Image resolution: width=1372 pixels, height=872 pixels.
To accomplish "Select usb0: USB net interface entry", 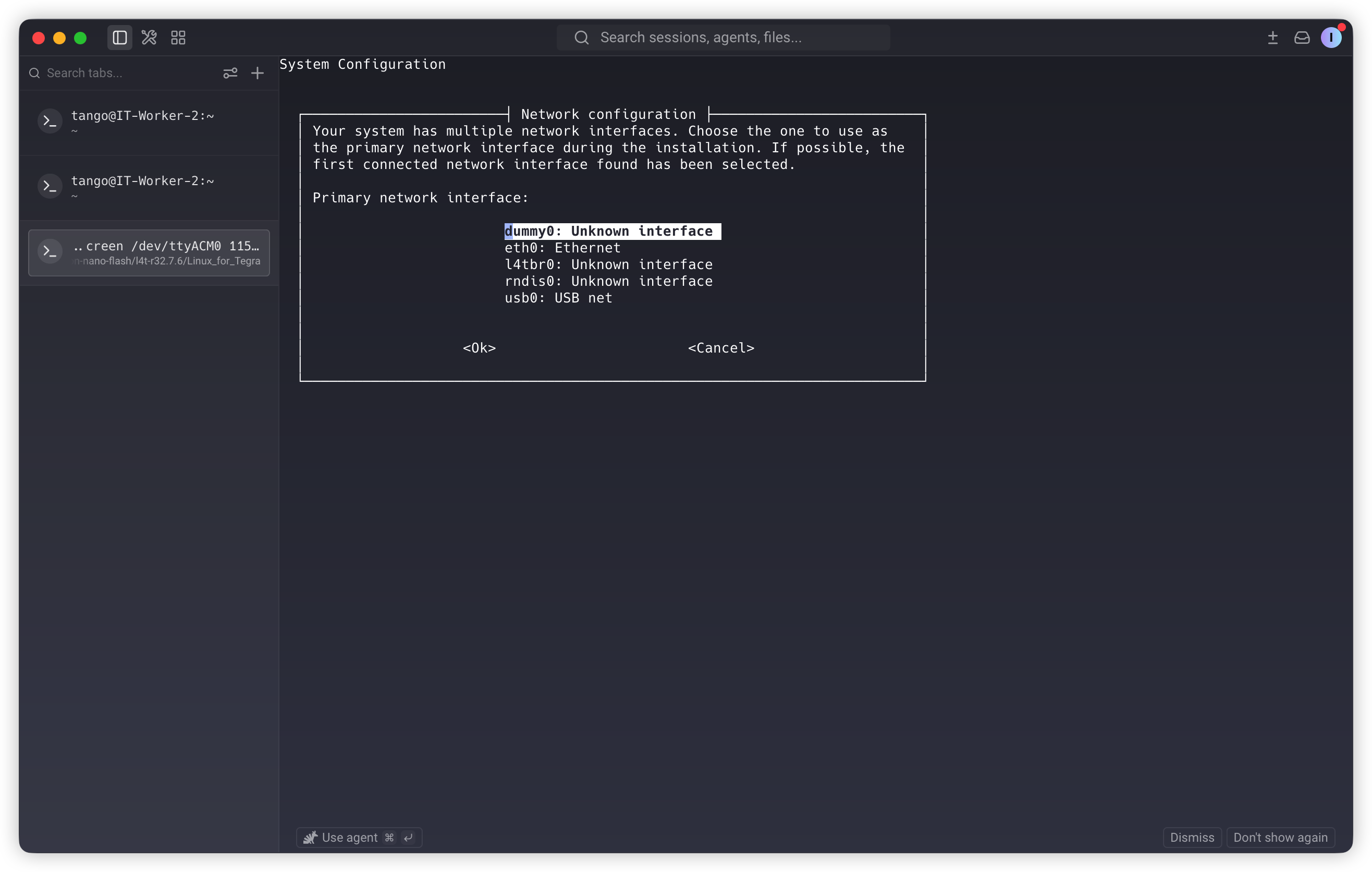I will coord(558,298).
